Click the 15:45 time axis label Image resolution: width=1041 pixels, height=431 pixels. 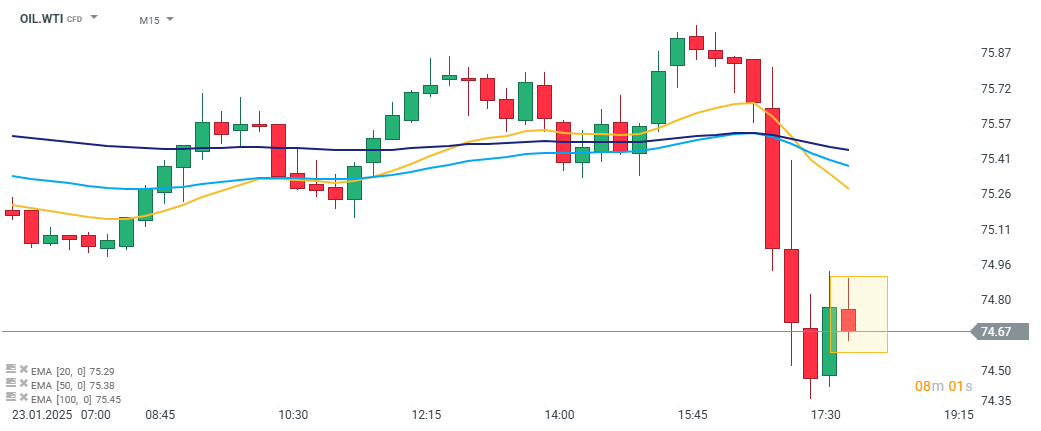click(x=692, y=414)
